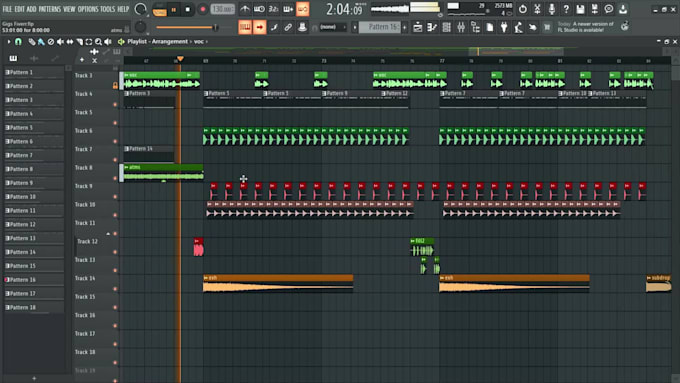Click the download content library icon
680x383 pixels.
pyautogui.click(x=623, y=9)
